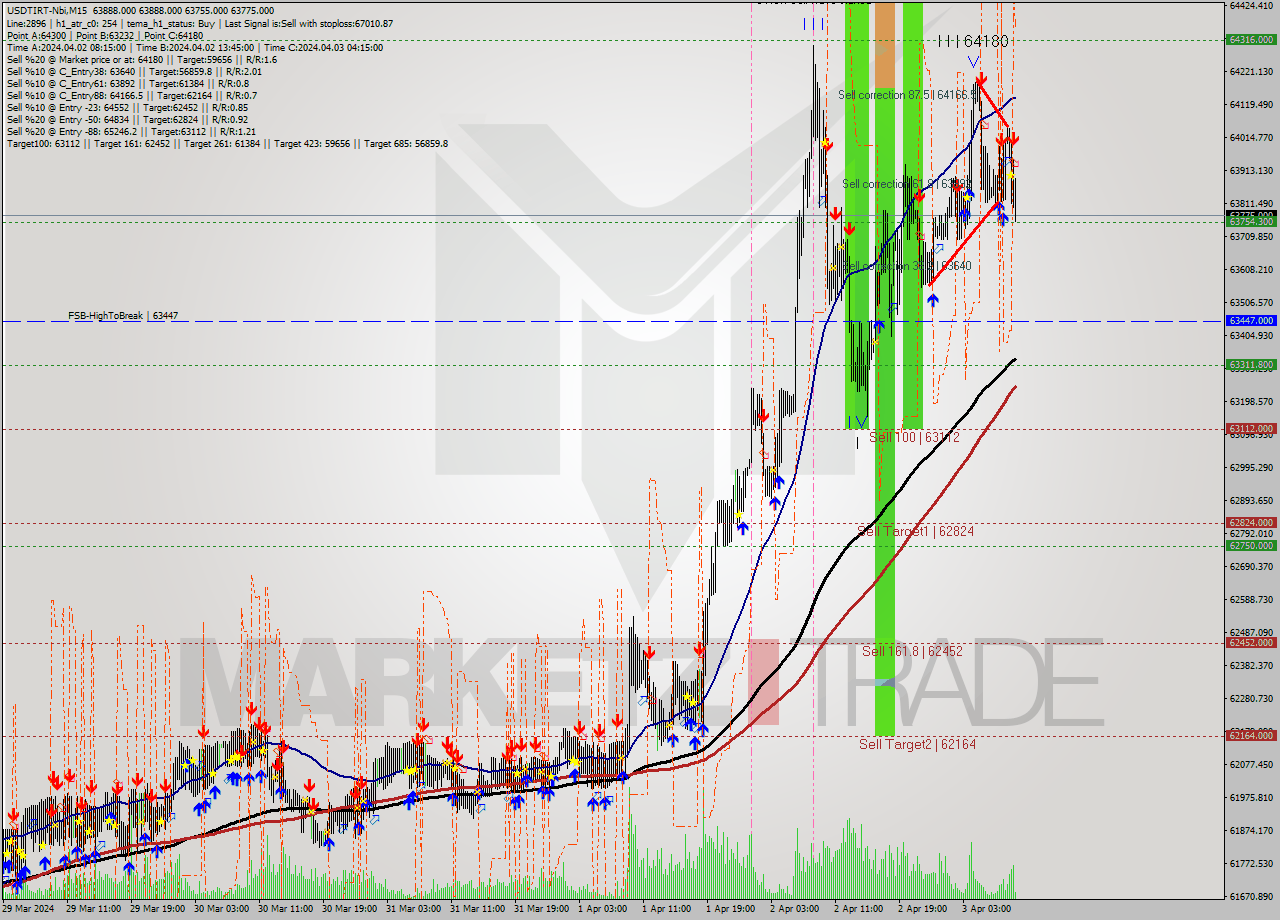Click the 62280.730 price axis value

[1251, 698]
